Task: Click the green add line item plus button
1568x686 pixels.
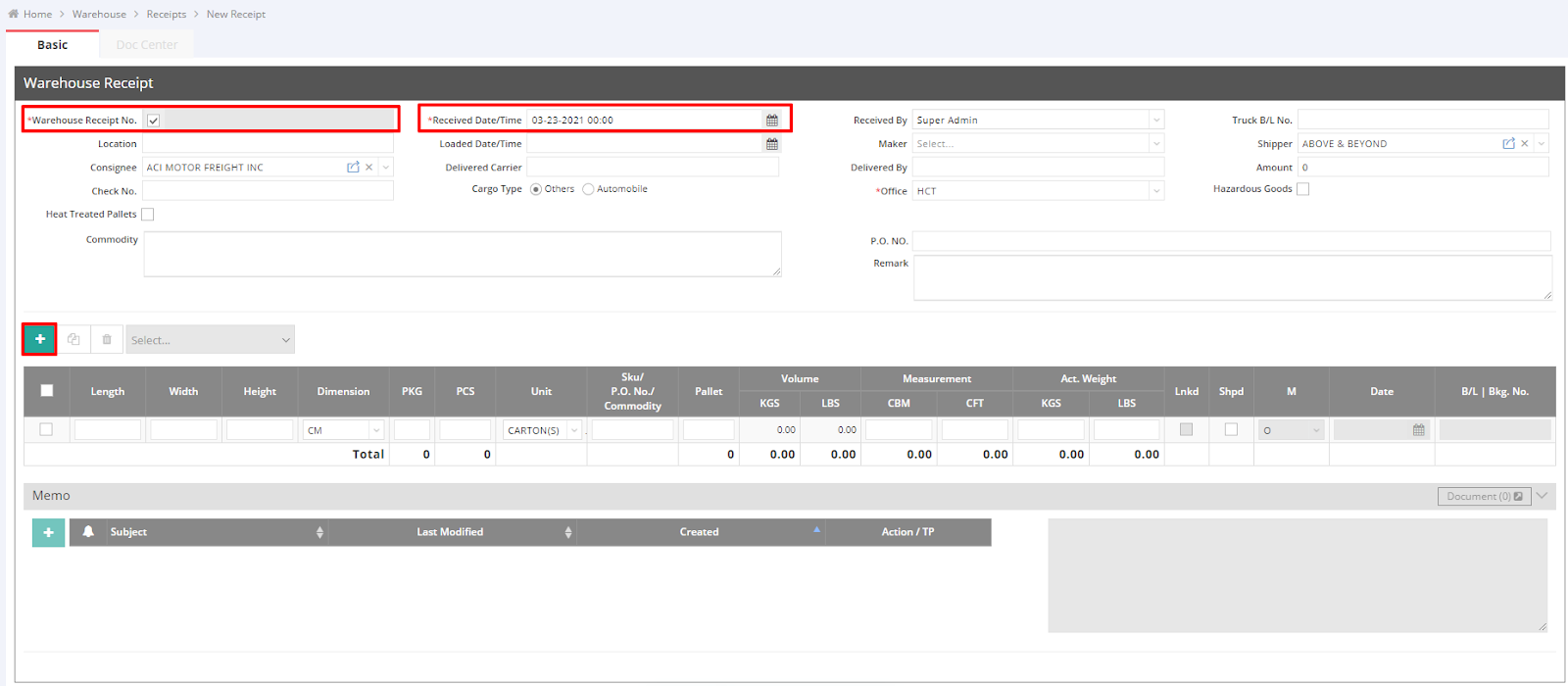Action: [40, 339]
